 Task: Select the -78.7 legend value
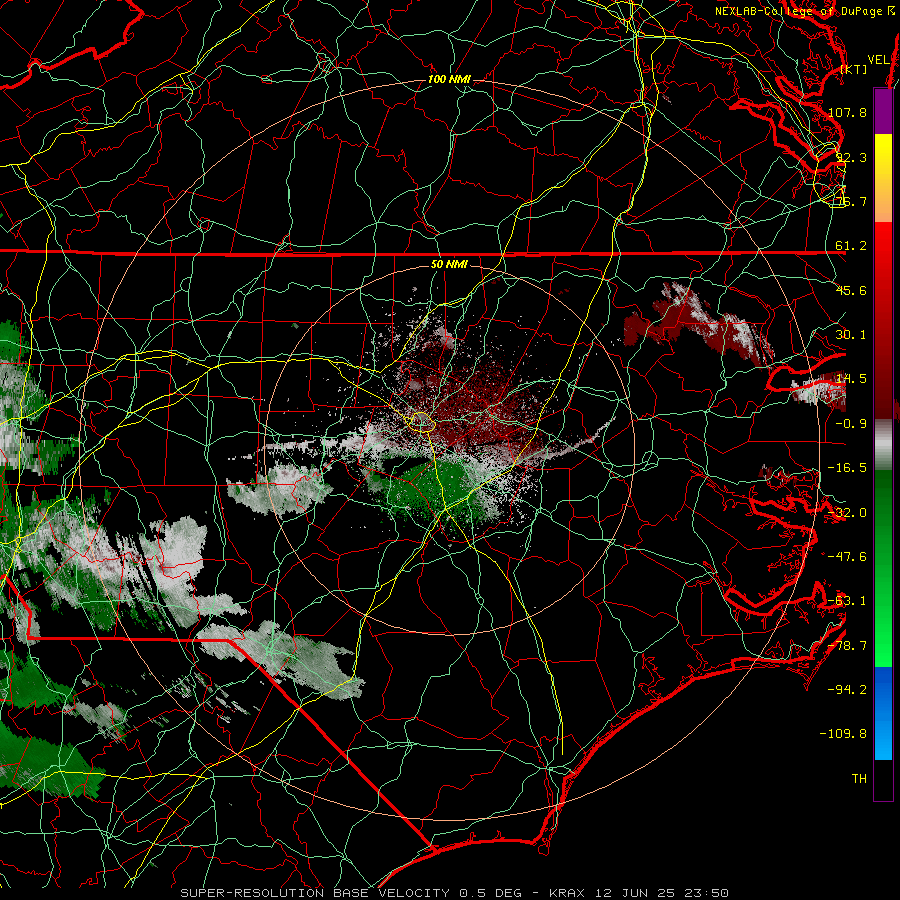[x=847, y=646]
